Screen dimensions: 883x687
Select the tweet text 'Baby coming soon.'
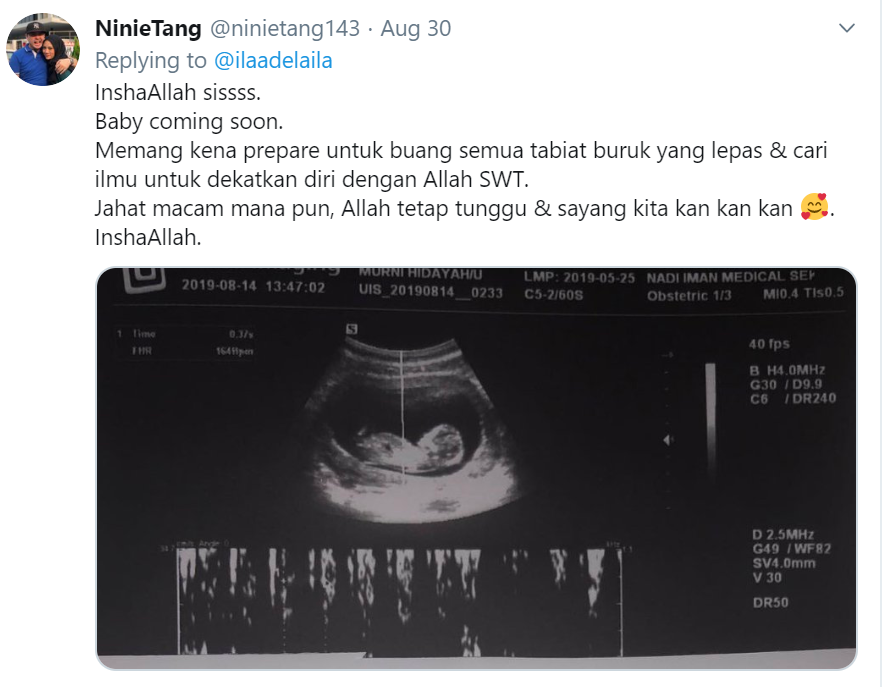(189, 121)
